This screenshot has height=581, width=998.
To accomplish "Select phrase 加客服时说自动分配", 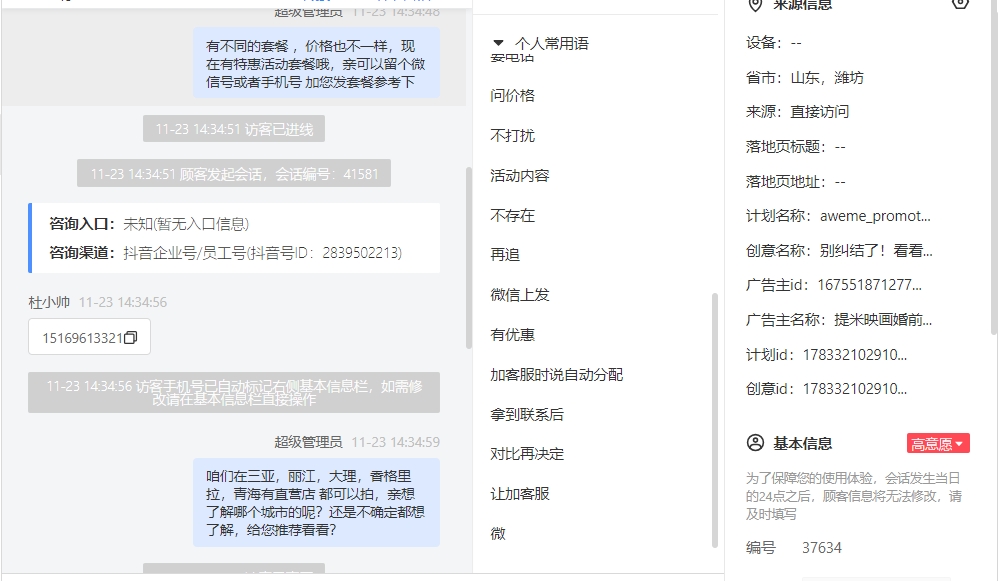I will 556,375.
